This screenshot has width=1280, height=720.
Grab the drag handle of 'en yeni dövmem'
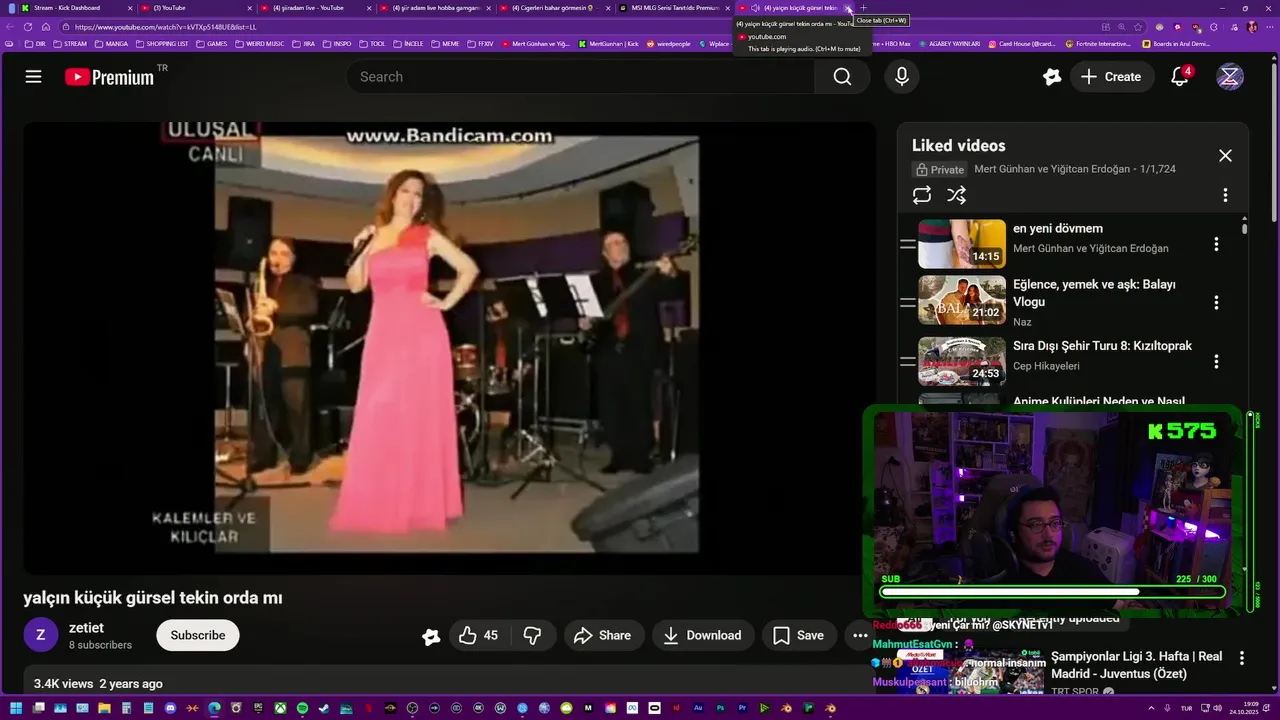tap(908, 244)
